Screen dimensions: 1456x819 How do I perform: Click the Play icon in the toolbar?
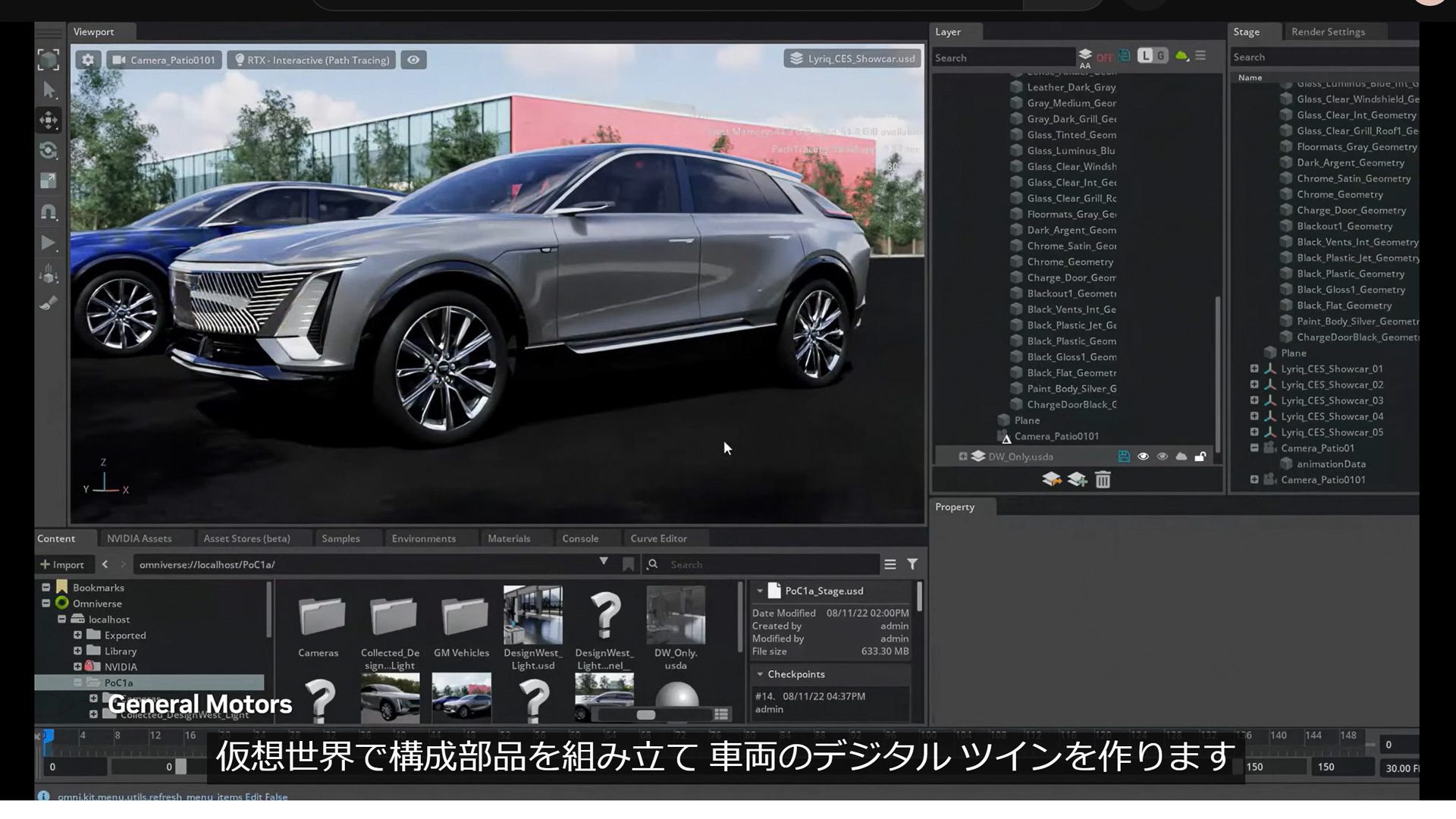click(x=49, y=243)
